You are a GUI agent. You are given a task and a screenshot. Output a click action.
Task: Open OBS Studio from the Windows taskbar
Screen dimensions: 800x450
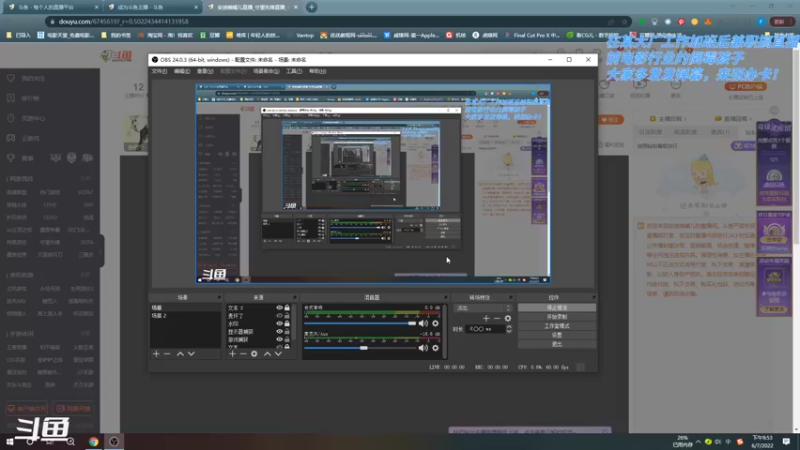[x=114, y=442]
